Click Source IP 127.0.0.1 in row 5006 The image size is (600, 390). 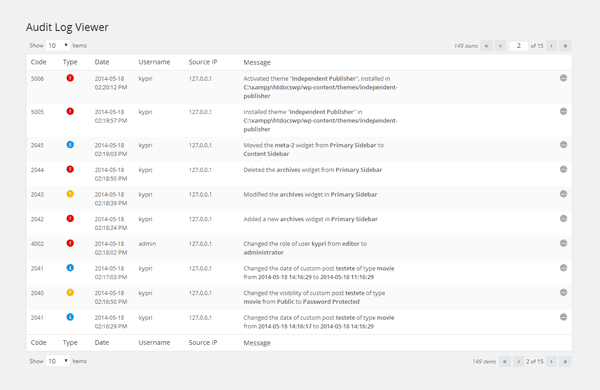[200, 78]
